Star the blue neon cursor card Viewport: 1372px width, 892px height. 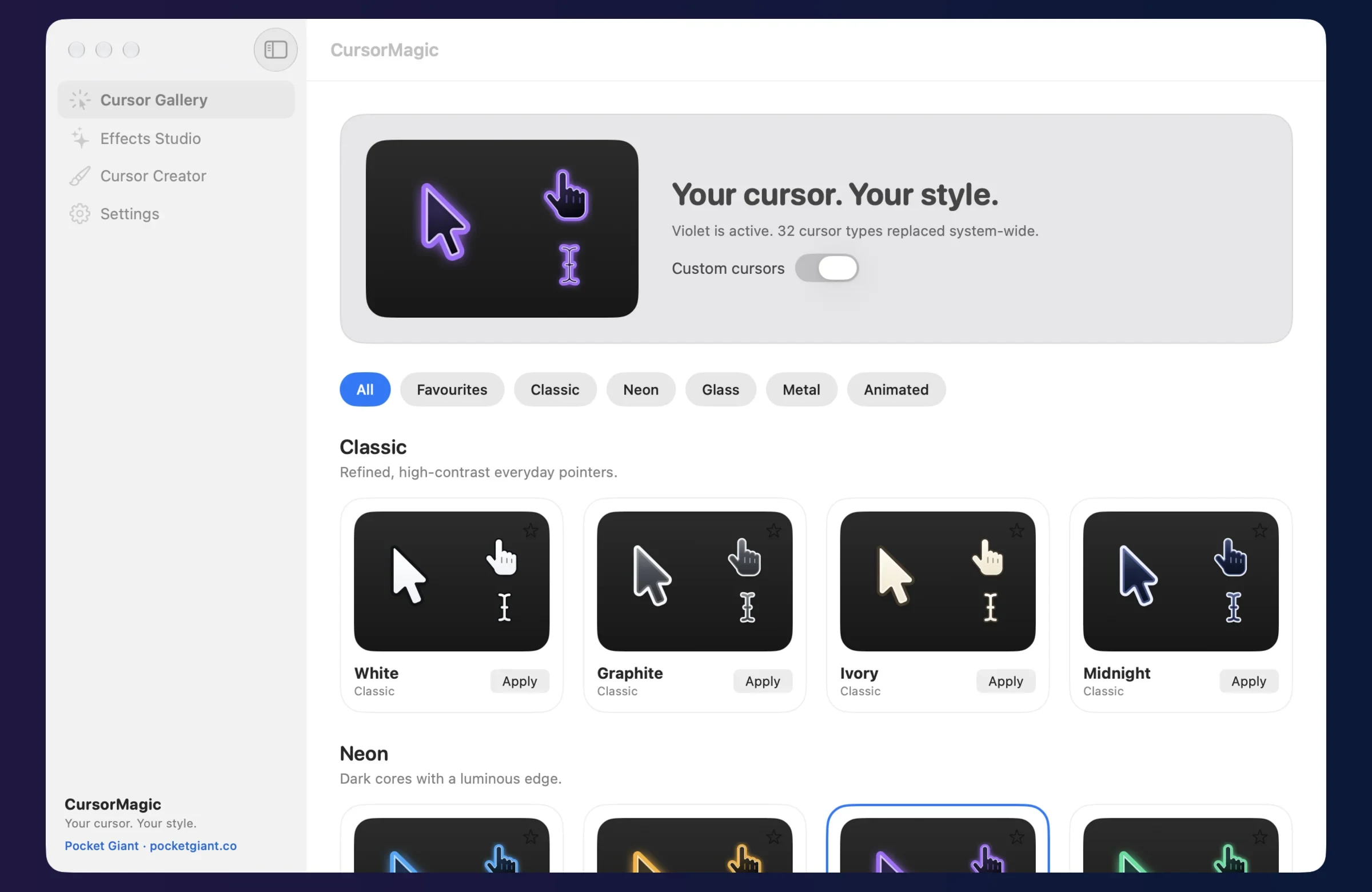[x=531, y=837]
